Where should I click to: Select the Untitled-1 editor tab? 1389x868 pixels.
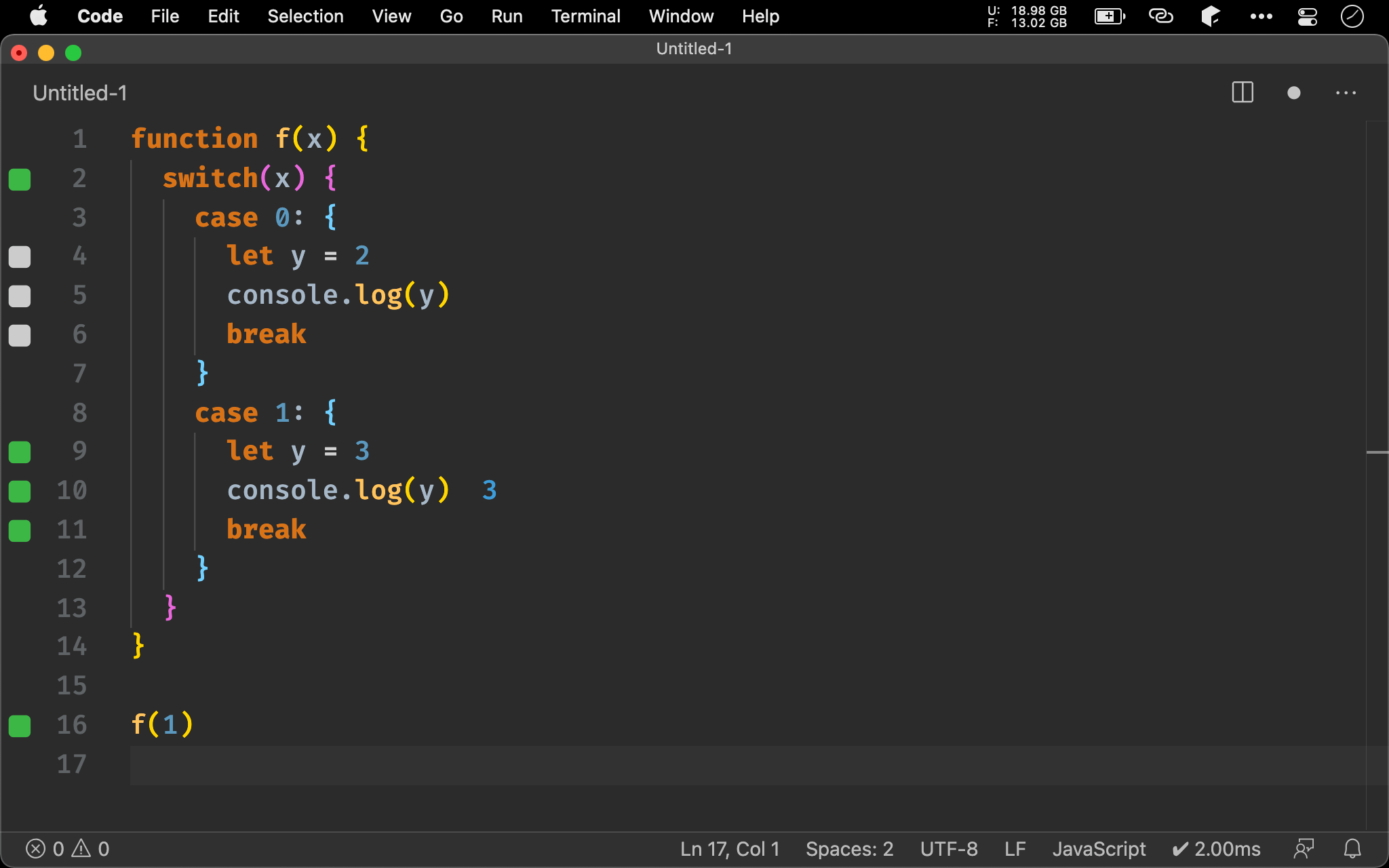(80, 93)
